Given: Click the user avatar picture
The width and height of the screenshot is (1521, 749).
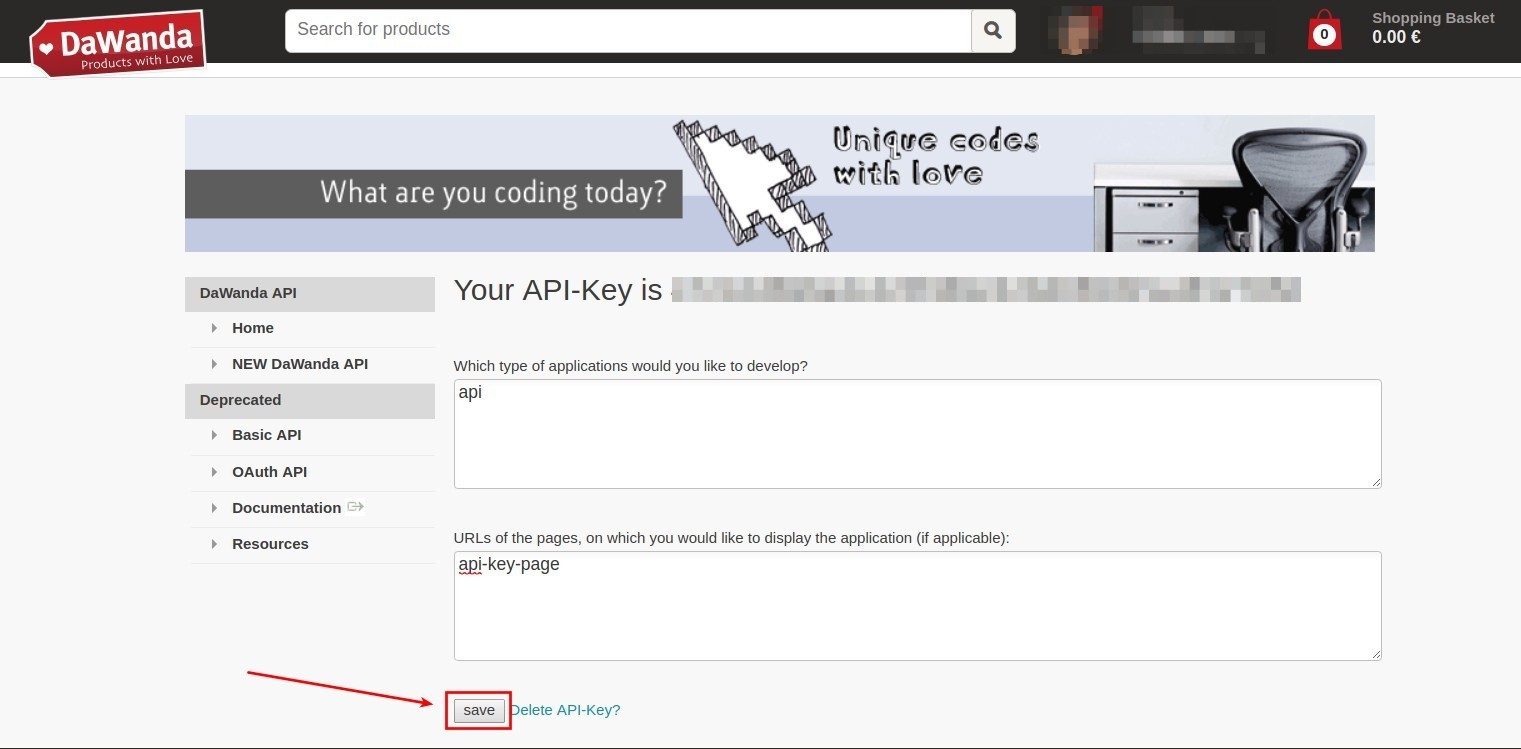Looking at the screenshot, I should [x=1076, y=29].
